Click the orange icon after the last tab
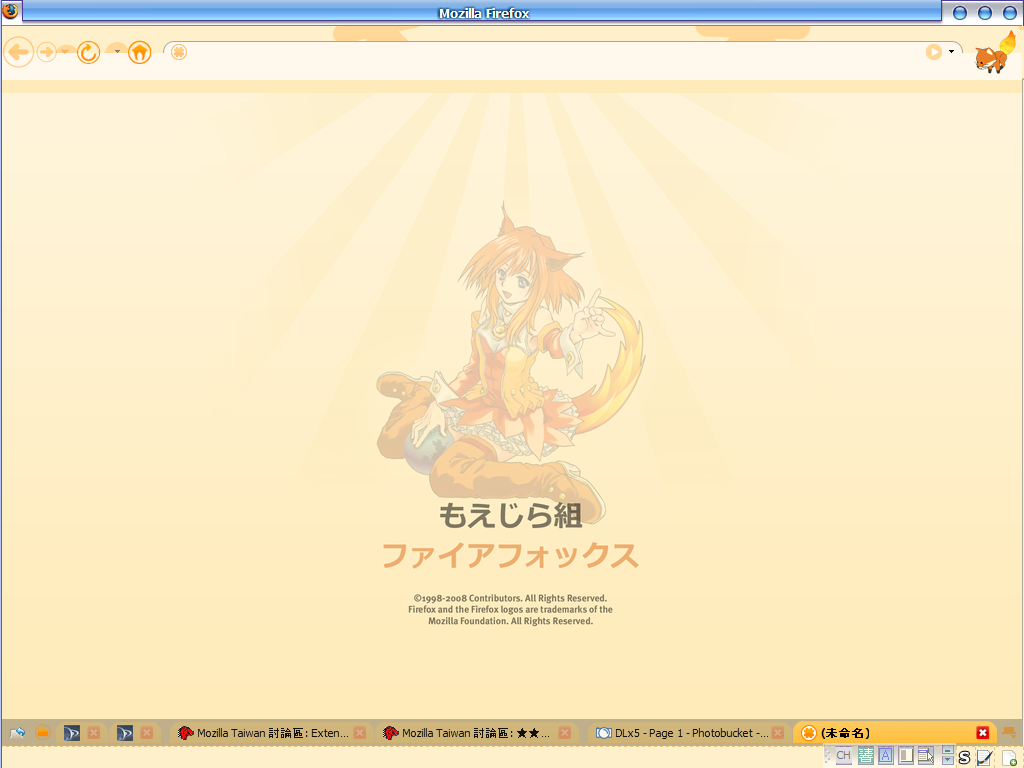 click(1009, 733)
